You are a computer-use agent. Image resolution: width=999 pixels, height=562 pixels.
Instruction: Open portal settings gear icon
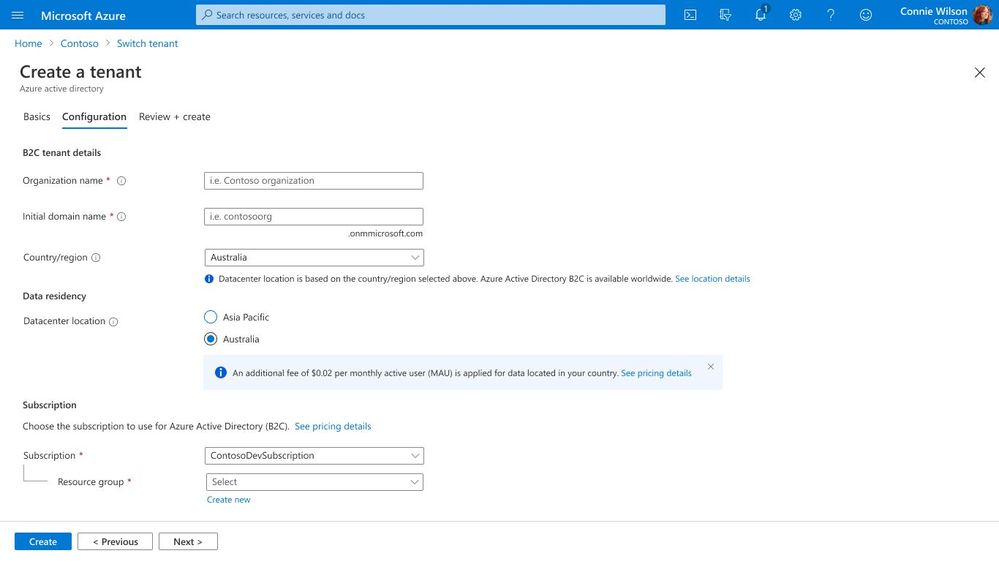pos(795,15)
